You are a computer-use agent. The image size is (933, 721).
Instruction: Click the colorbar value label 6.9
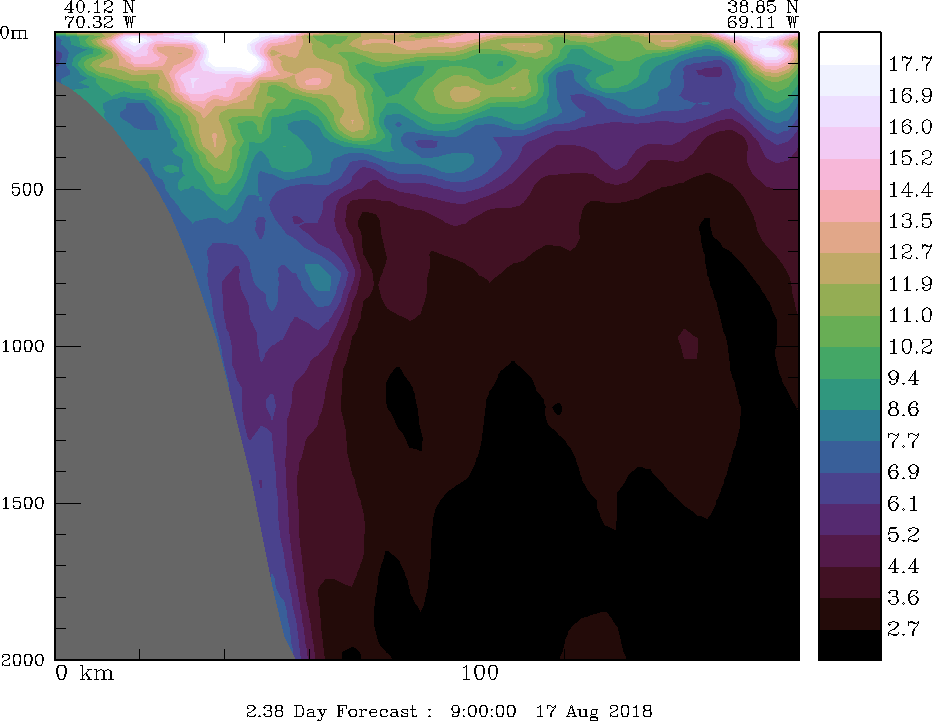[903, 472]
